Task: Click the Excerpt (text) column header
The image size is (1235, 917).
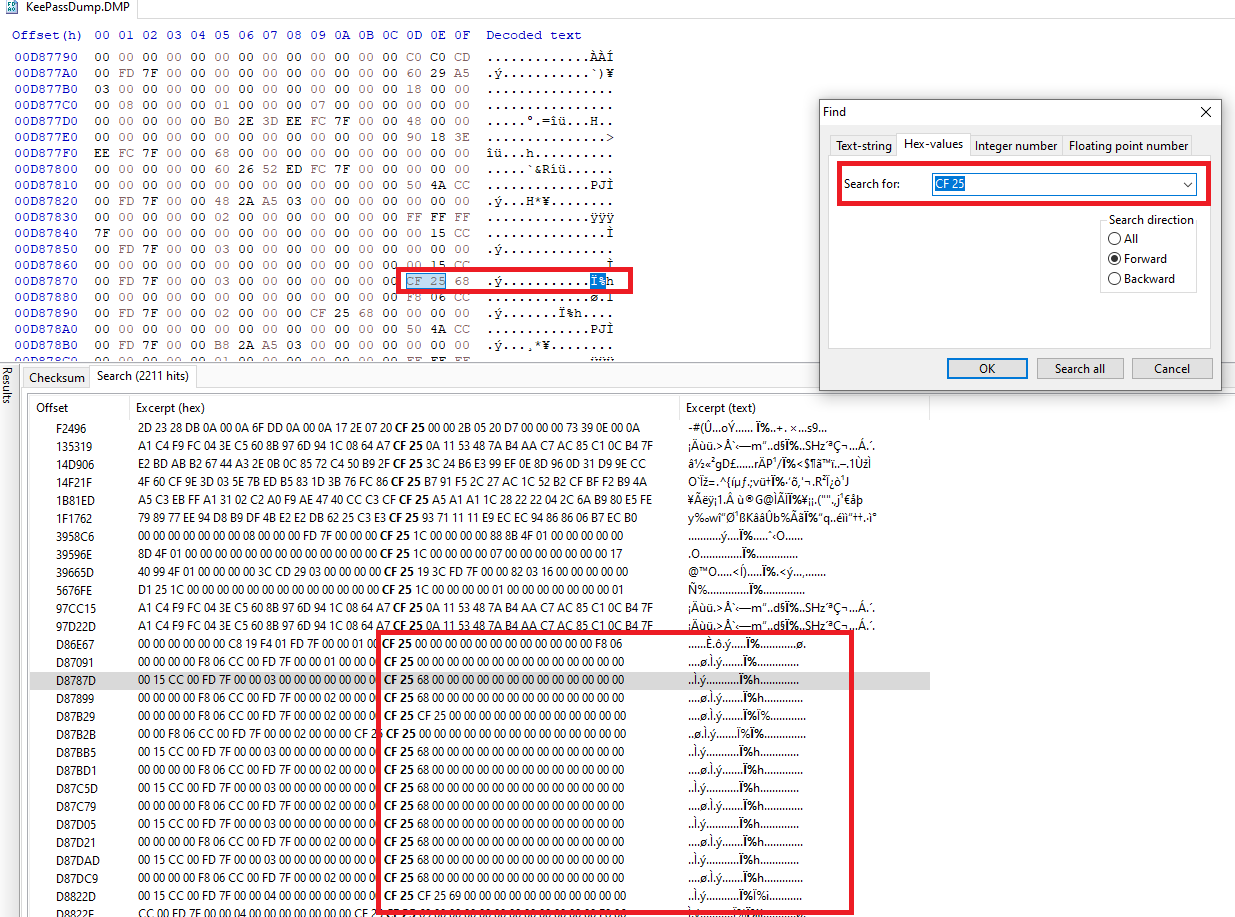Action: coord(720,408)
